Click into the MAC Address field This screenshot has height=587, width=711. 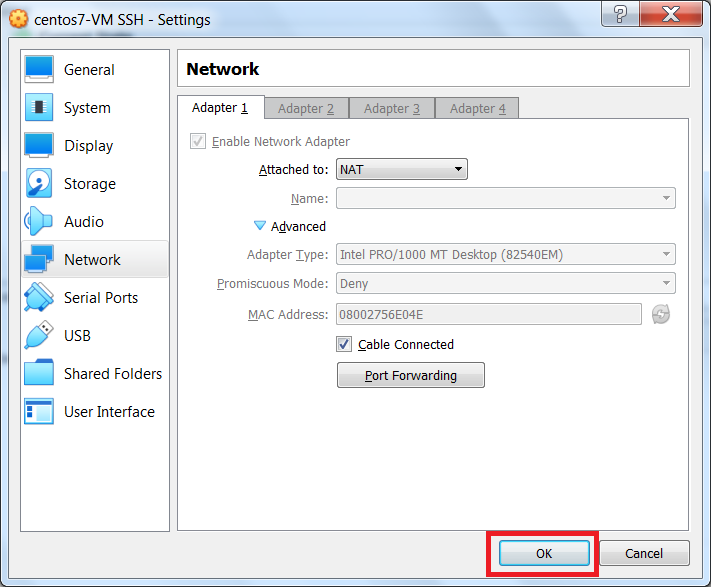[488, 315]
